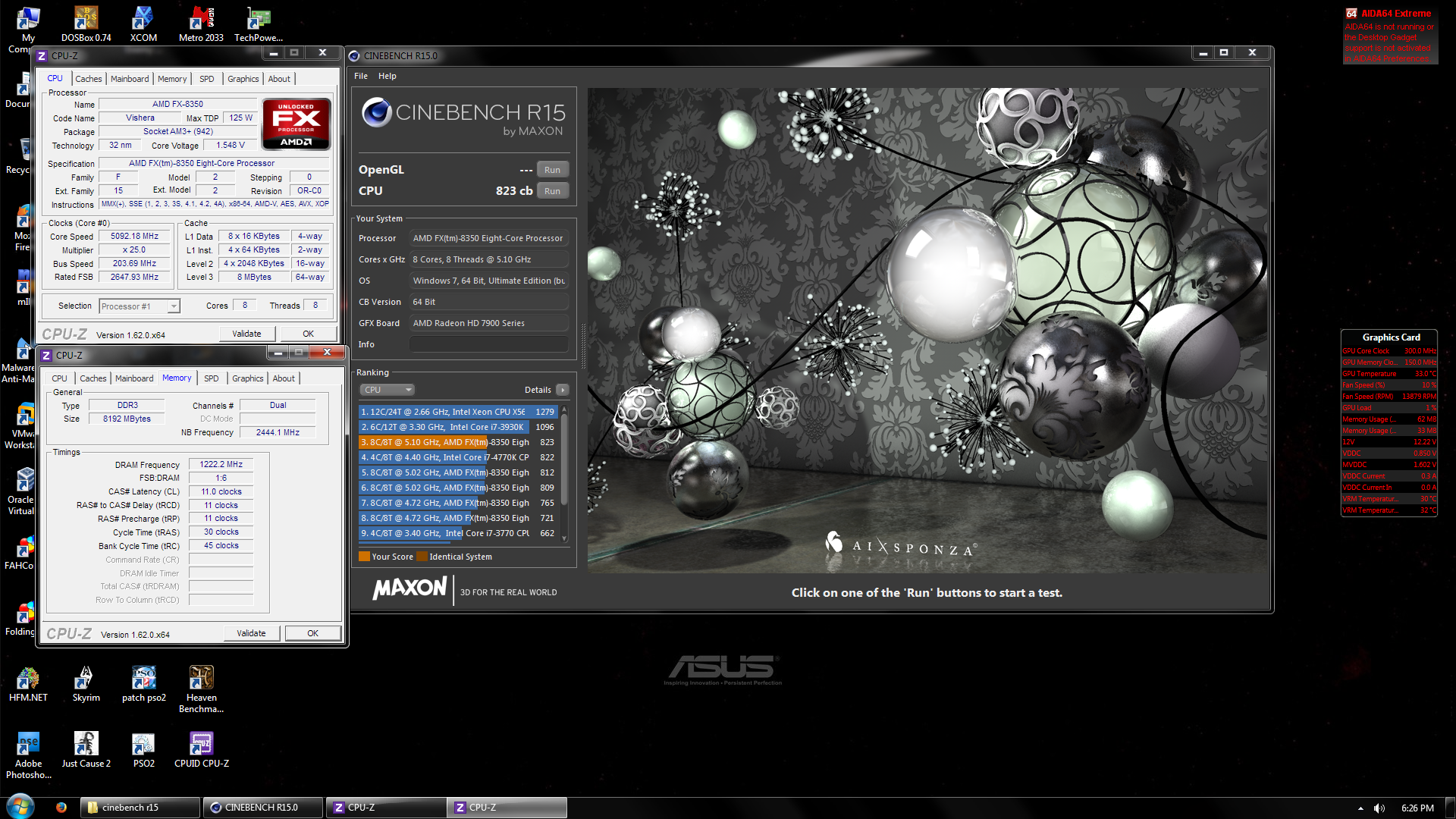Open HFM.NET desktop icon
Viewport: 1456px width, 819px height.
pyautogui.click(x=28, y=684)
